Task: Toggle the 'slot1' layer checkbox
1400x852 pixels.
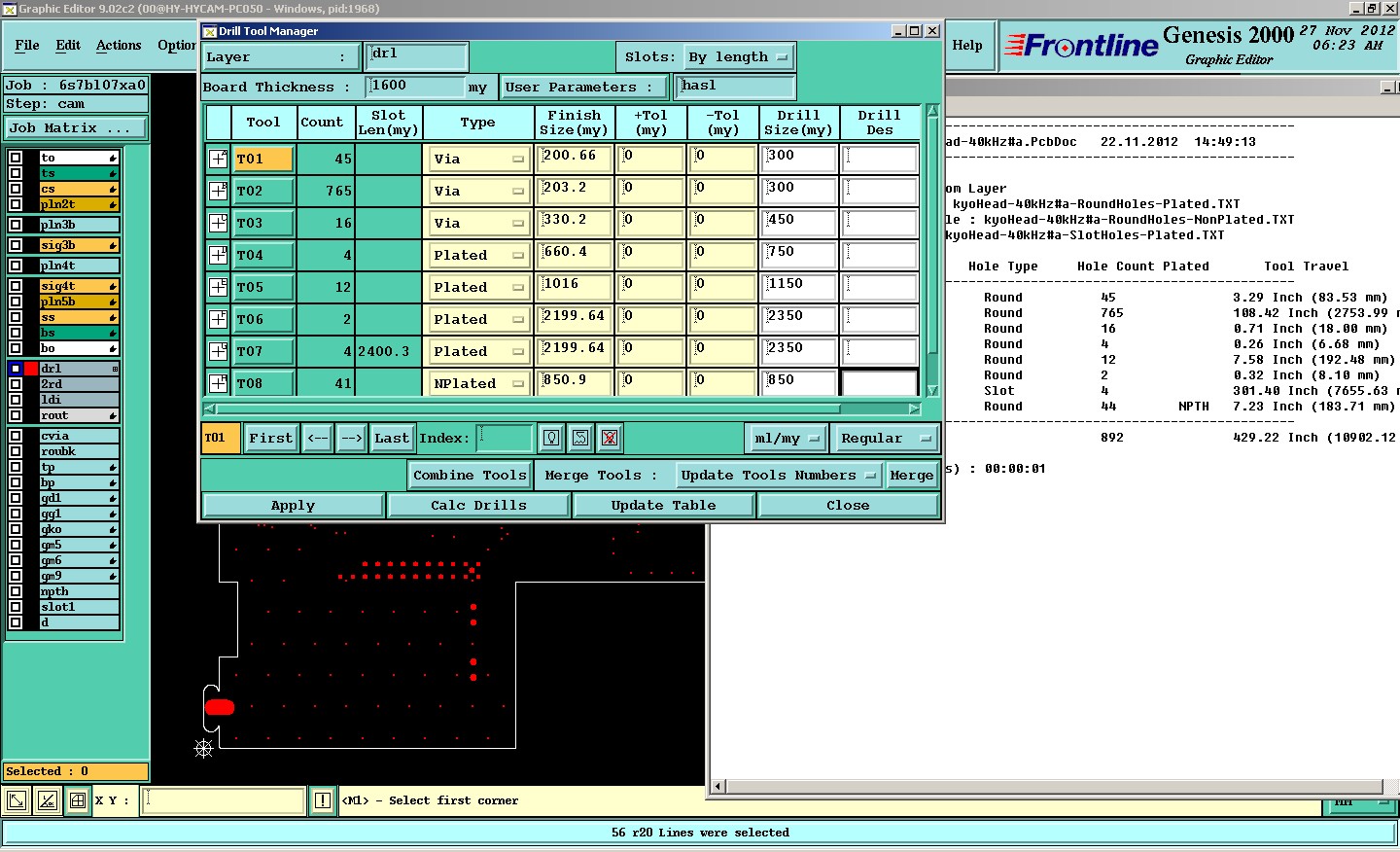Action: pos(16,607)
